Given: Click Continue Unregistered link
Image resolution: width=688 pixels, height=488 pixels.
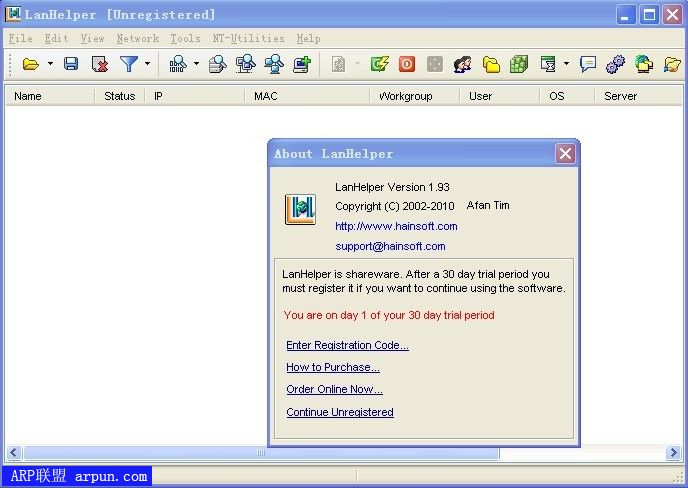Looking at the screenshot, I should click(340, 413).
